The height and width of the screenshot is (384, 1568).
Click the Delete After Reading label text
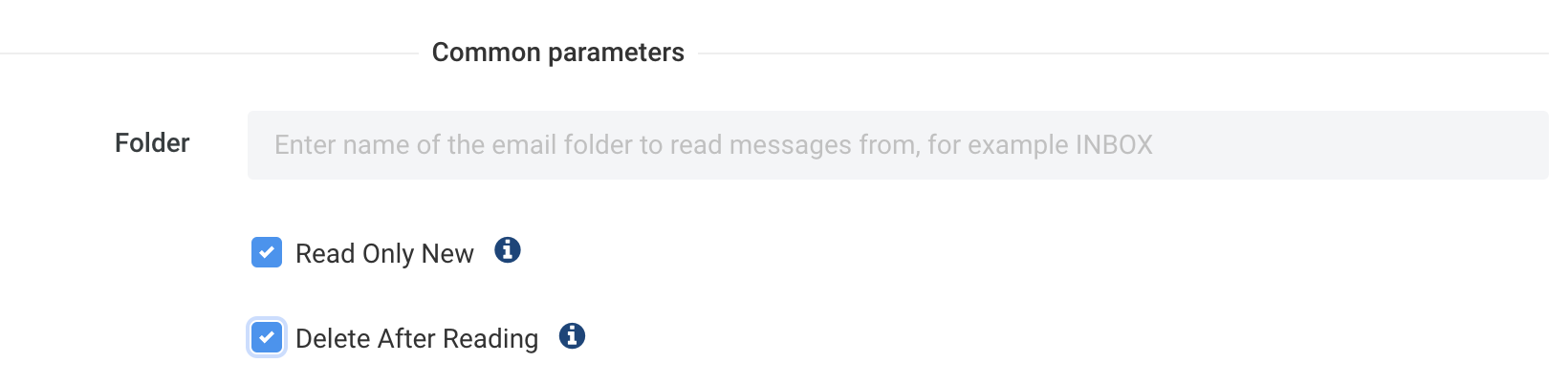(x=417, y=338)
